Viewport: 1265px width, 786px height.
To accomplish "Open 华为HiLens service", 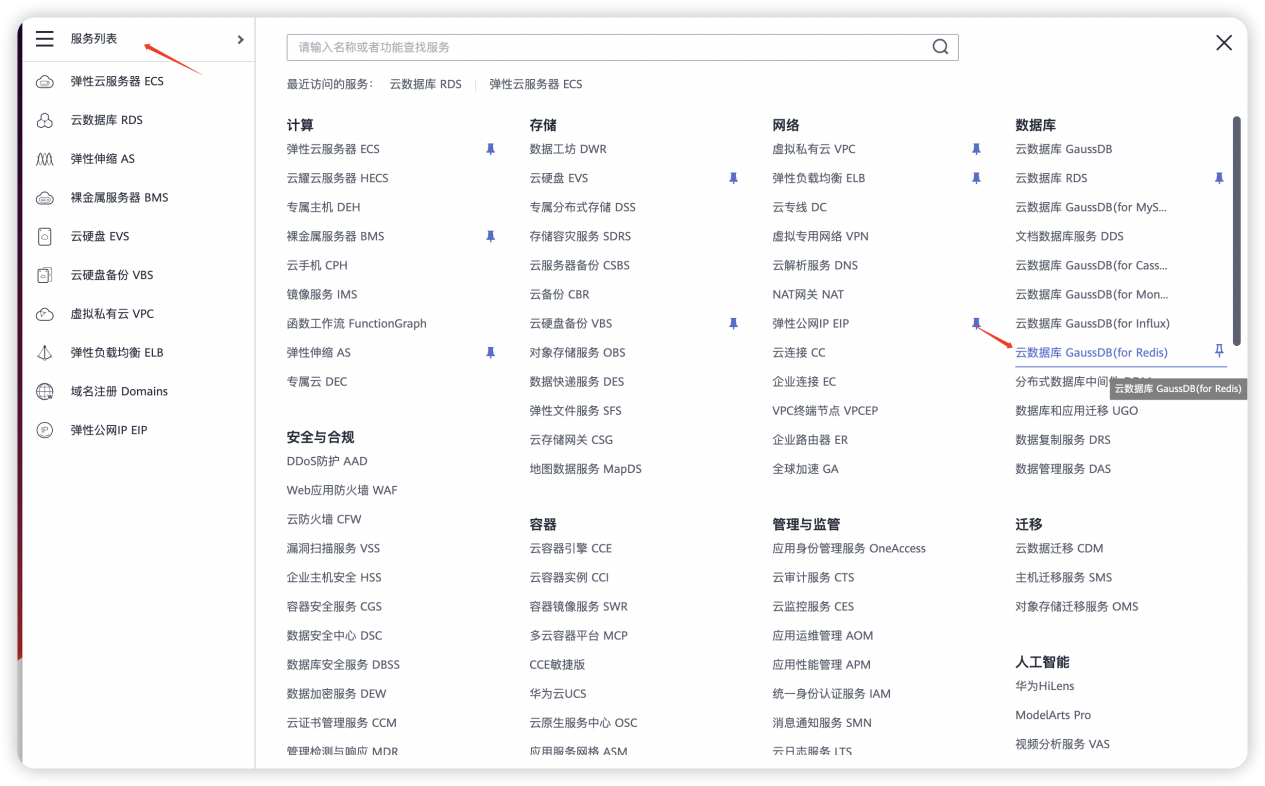I will point(1044,686).
